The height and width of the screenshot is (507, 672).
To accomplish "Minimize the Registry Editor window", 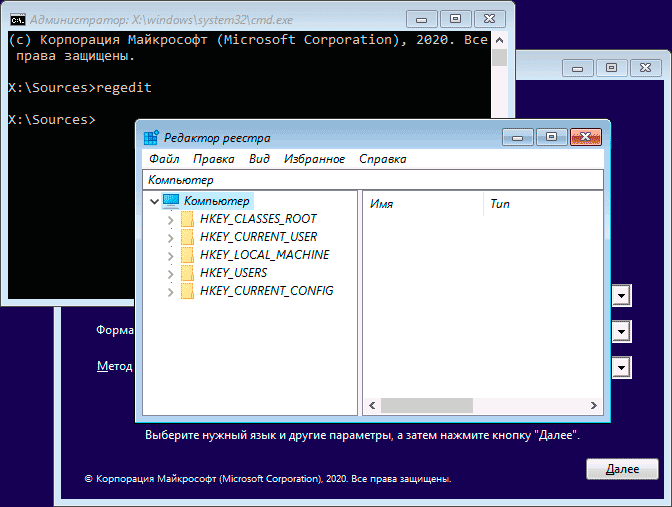I will (518, 137).
